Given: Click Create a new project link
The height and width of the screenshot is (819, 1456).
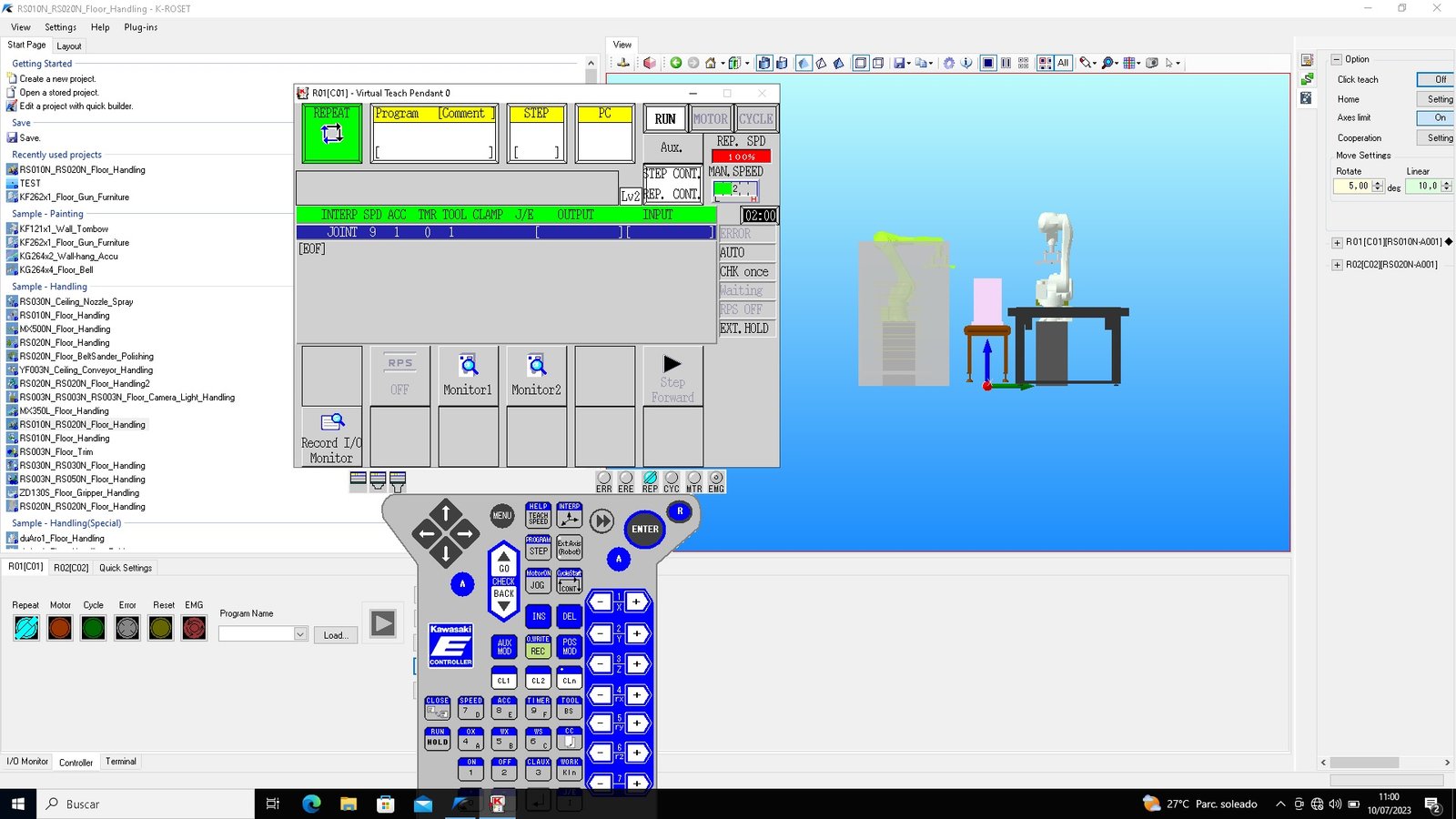Looking at the screenshot, I should coord(57,79).
